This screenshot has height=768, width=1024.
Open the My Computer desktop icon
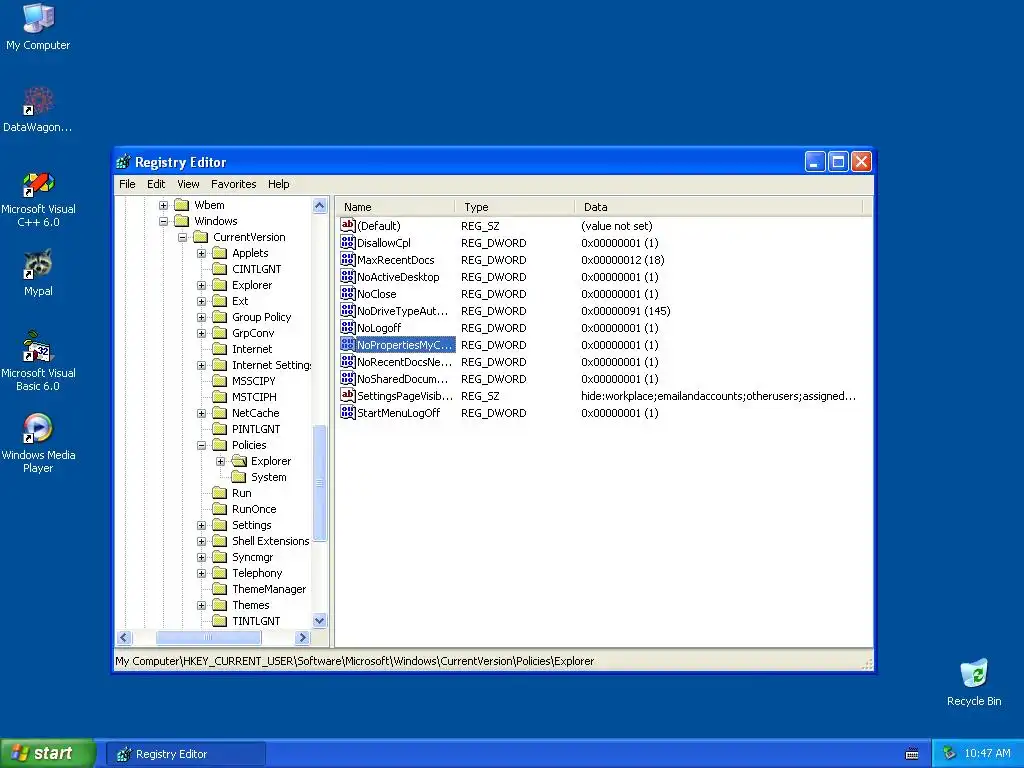click(x=38, y=26)
